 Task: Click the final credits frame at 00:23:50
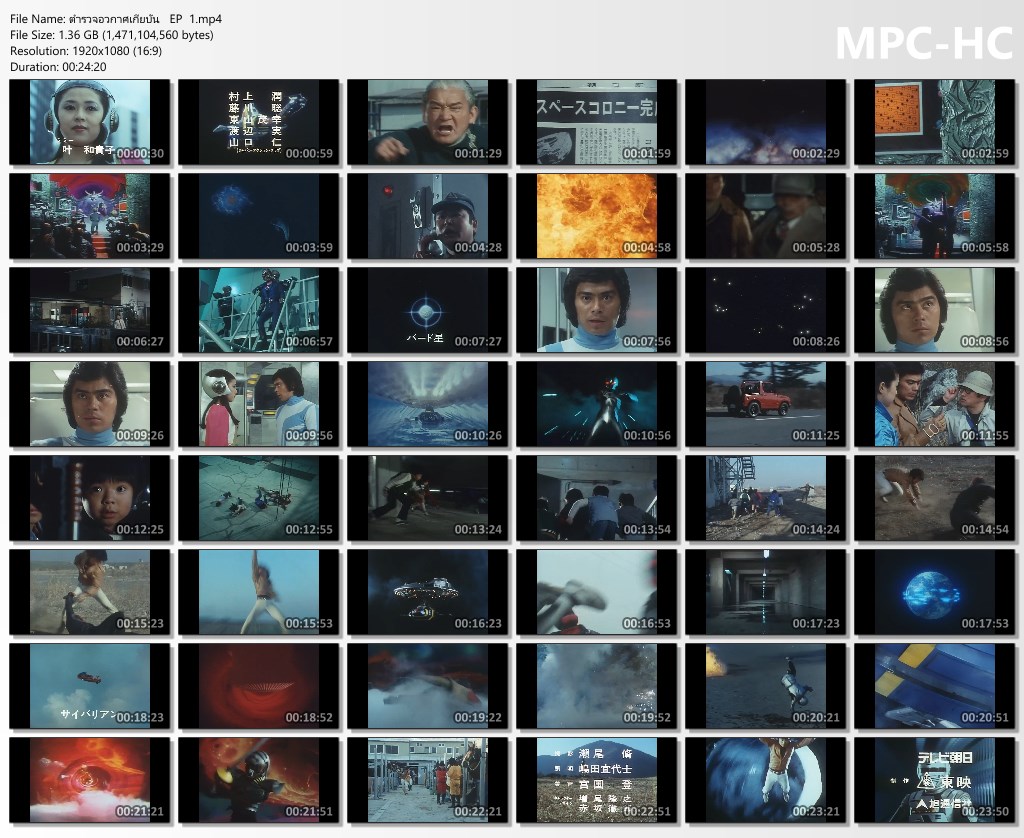click(935, 781)
